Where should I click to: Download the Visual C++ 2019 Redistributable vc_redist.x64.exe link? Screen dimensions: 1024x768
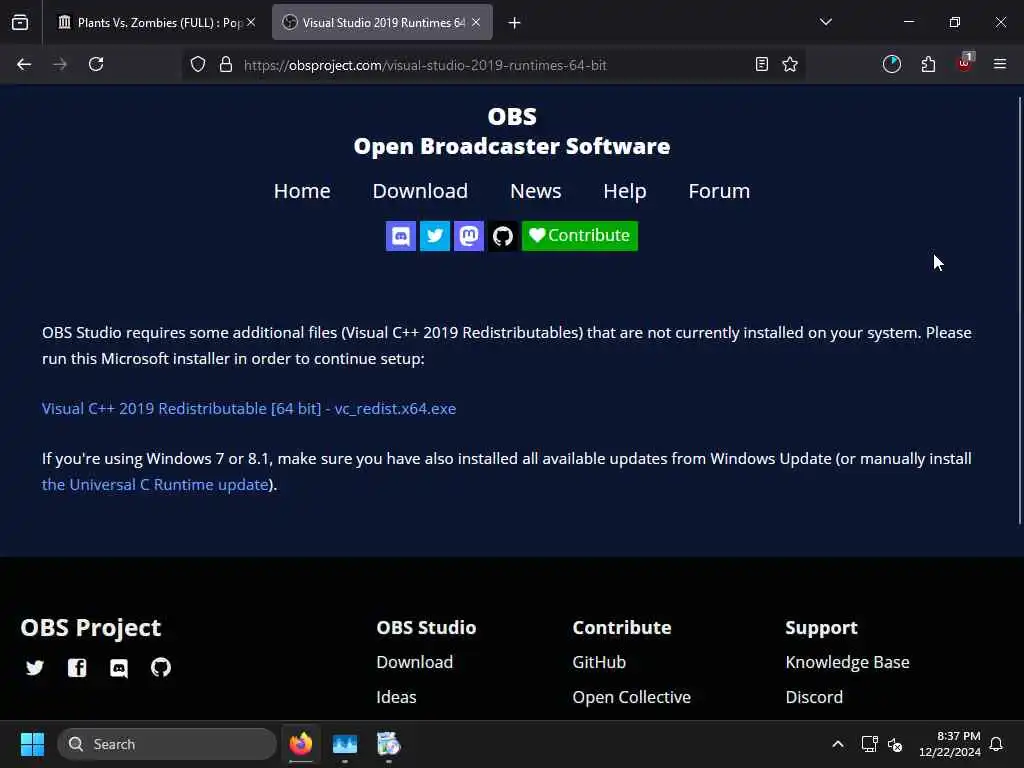249,409
